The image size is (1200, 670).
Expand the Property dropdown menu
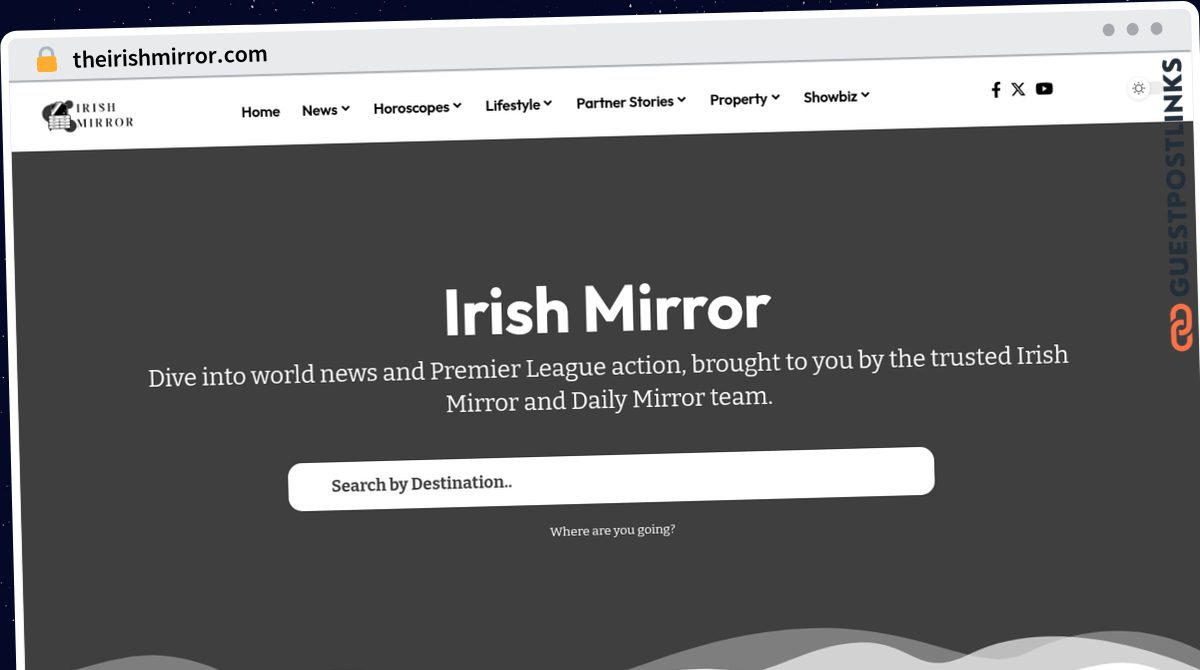(745, 99)
